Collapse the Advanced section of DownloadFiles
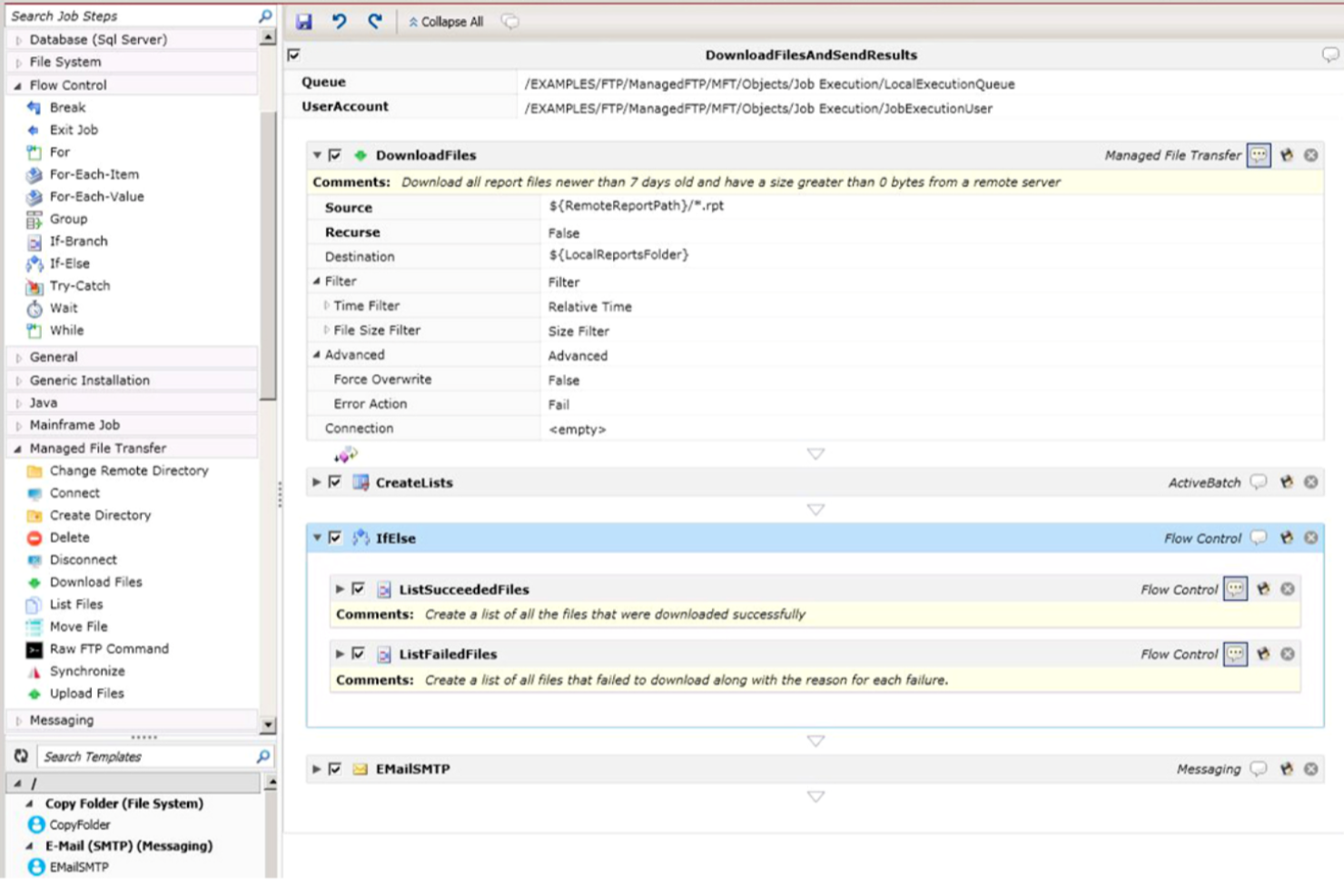Screen dimensions: 1344x896 [315, 355]
